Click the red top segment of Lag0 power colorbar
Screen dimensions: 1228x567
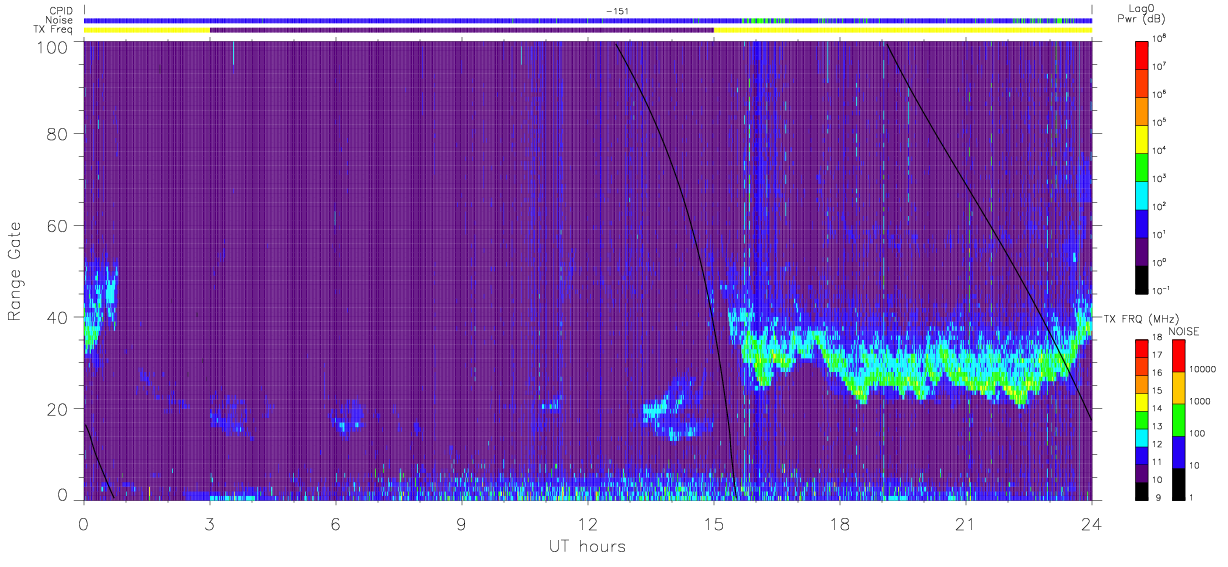pyautogui.click(x=1143, y=53)
